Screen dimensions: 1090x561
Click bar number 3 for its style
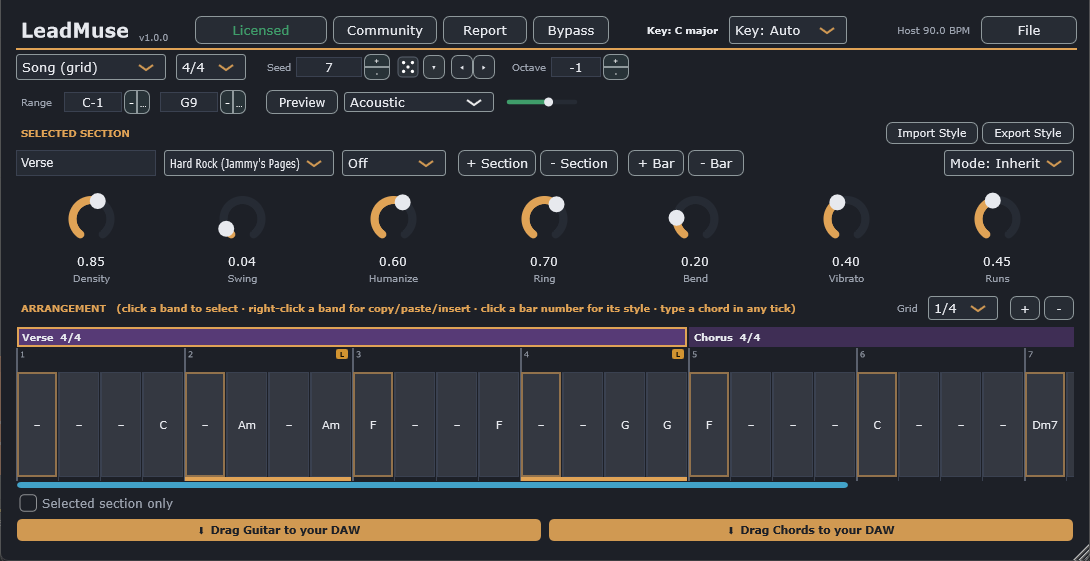[x=359, y=355]
